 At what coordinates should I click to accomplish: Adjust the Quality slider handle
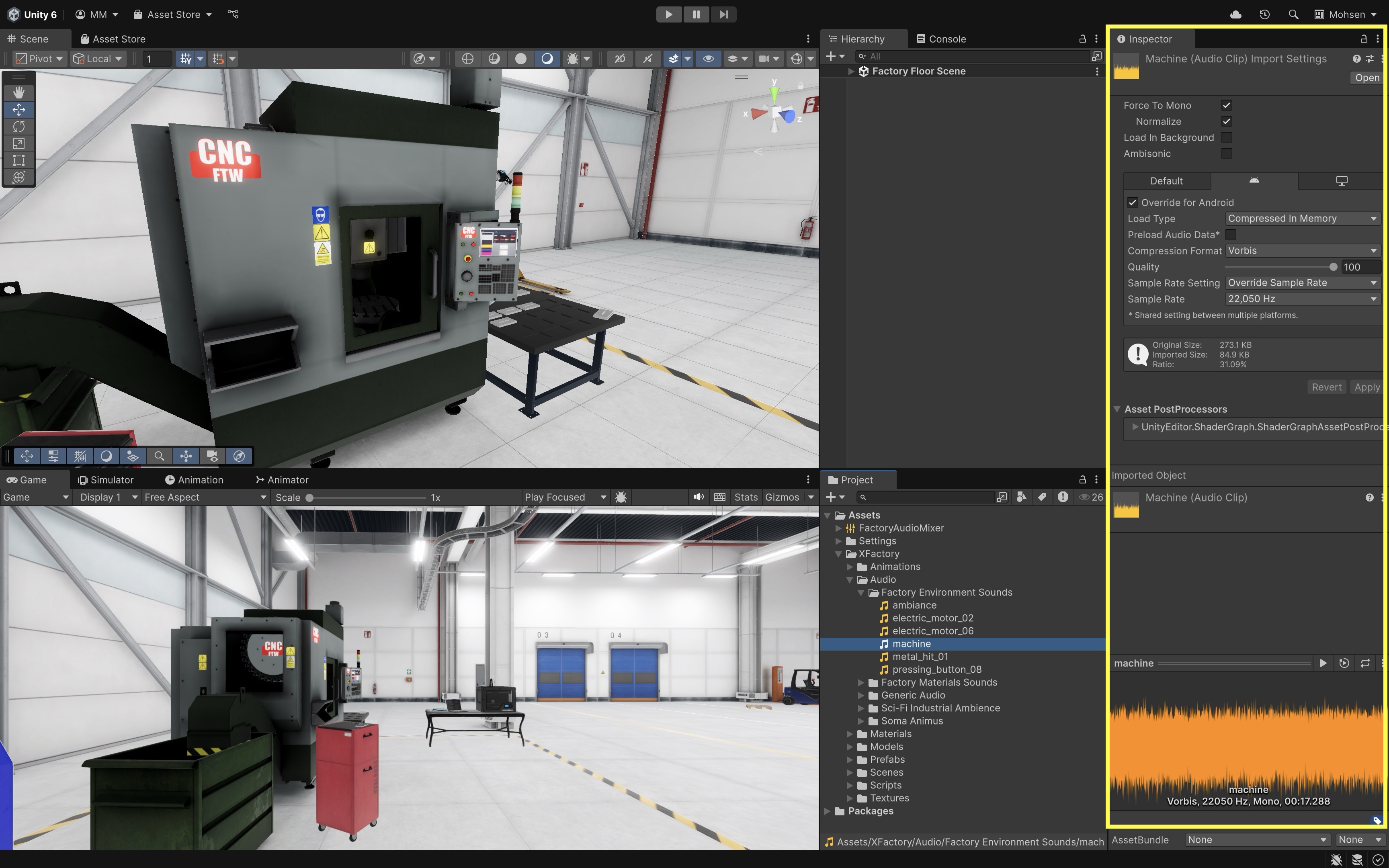[x=1333, y=267]
